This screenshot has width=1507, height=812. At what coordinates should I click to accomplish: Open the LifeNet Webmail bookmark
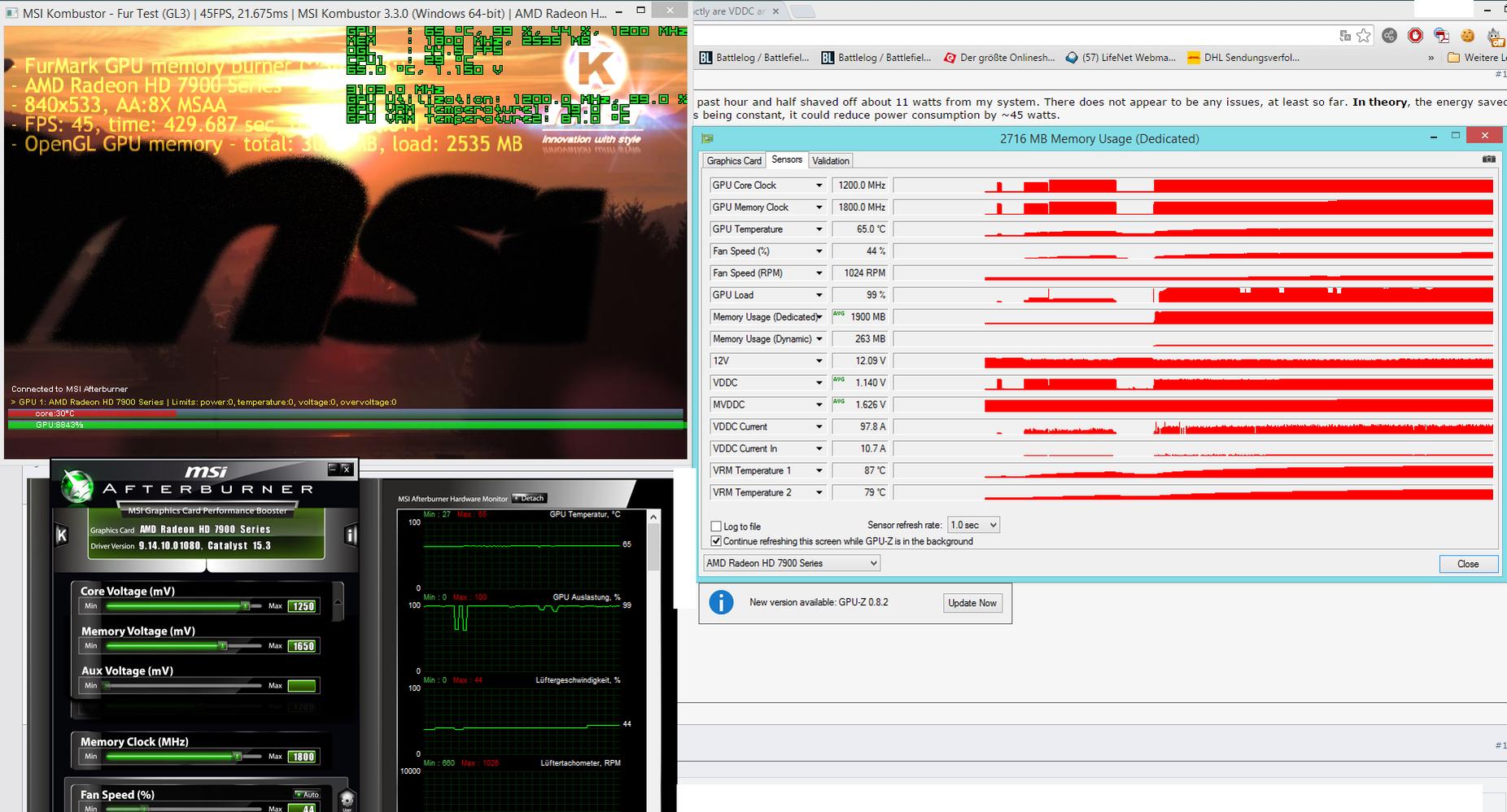1121,58
